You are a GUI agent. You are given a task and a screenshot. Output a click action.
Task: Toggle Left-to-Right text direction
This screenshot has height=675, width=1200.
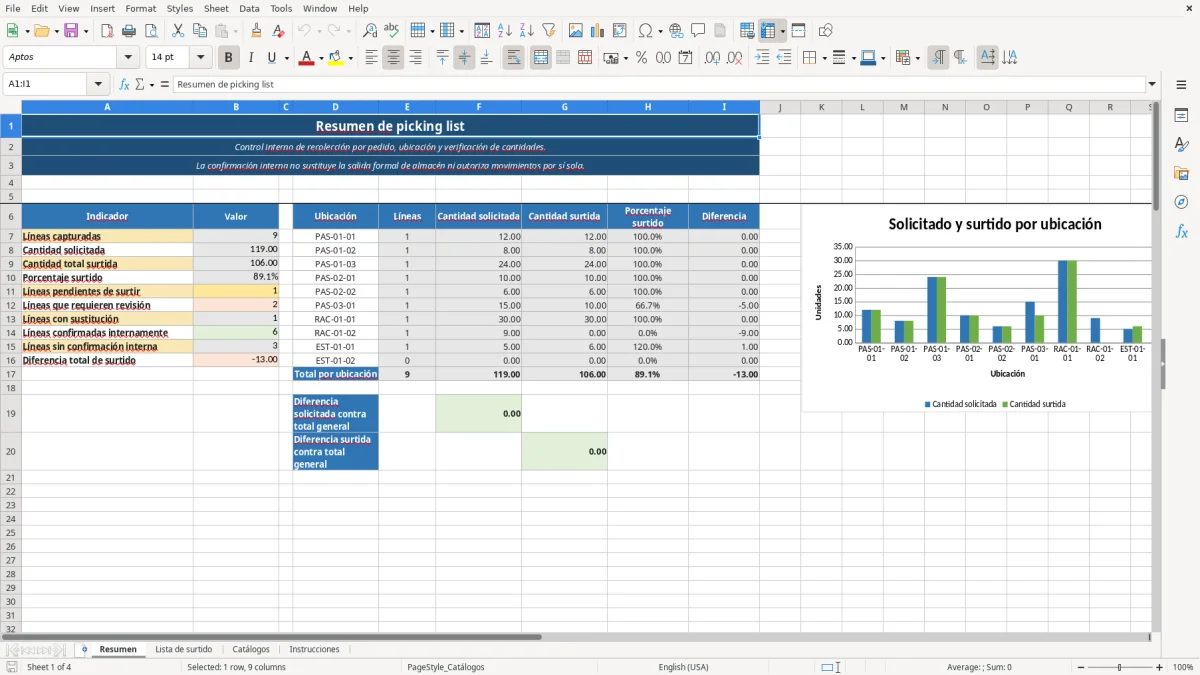938,58
